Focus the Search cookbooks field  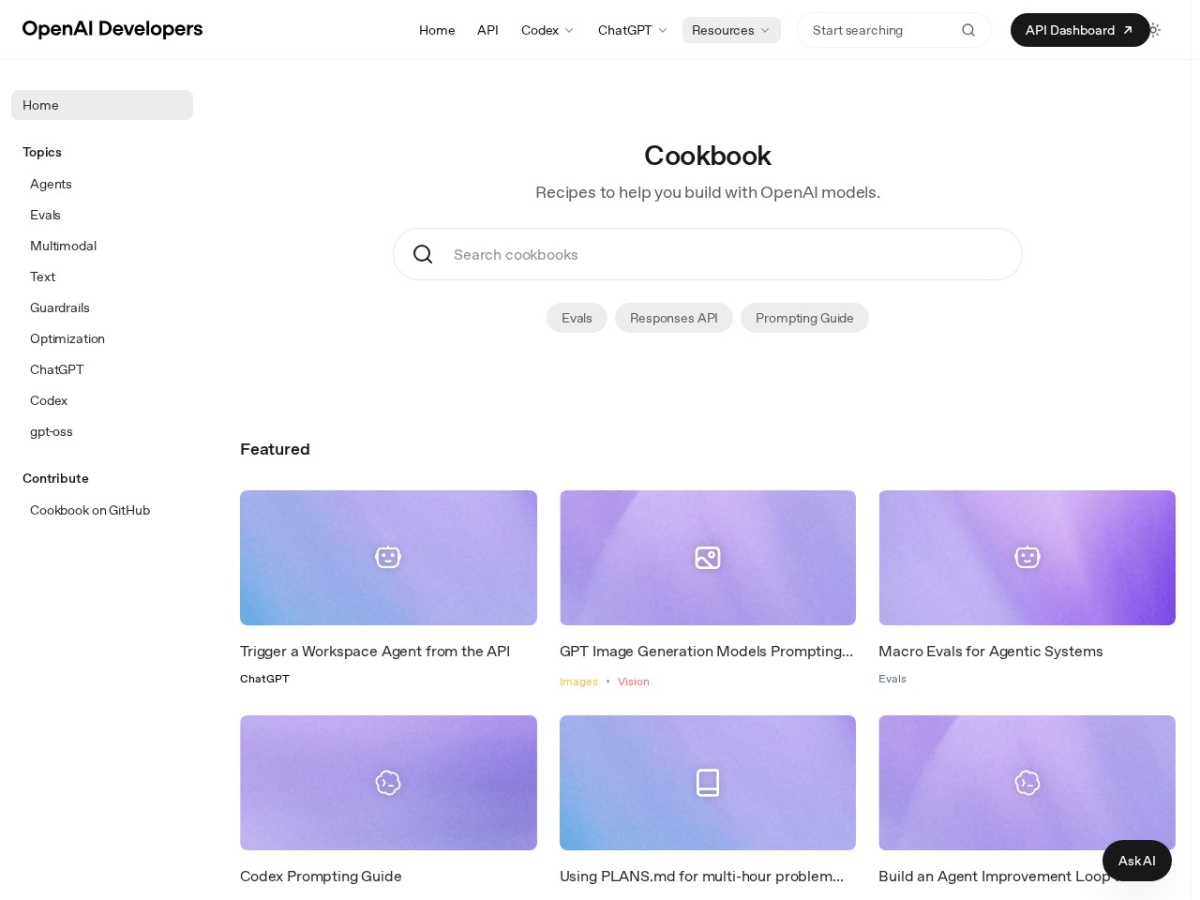pos(708,254)
